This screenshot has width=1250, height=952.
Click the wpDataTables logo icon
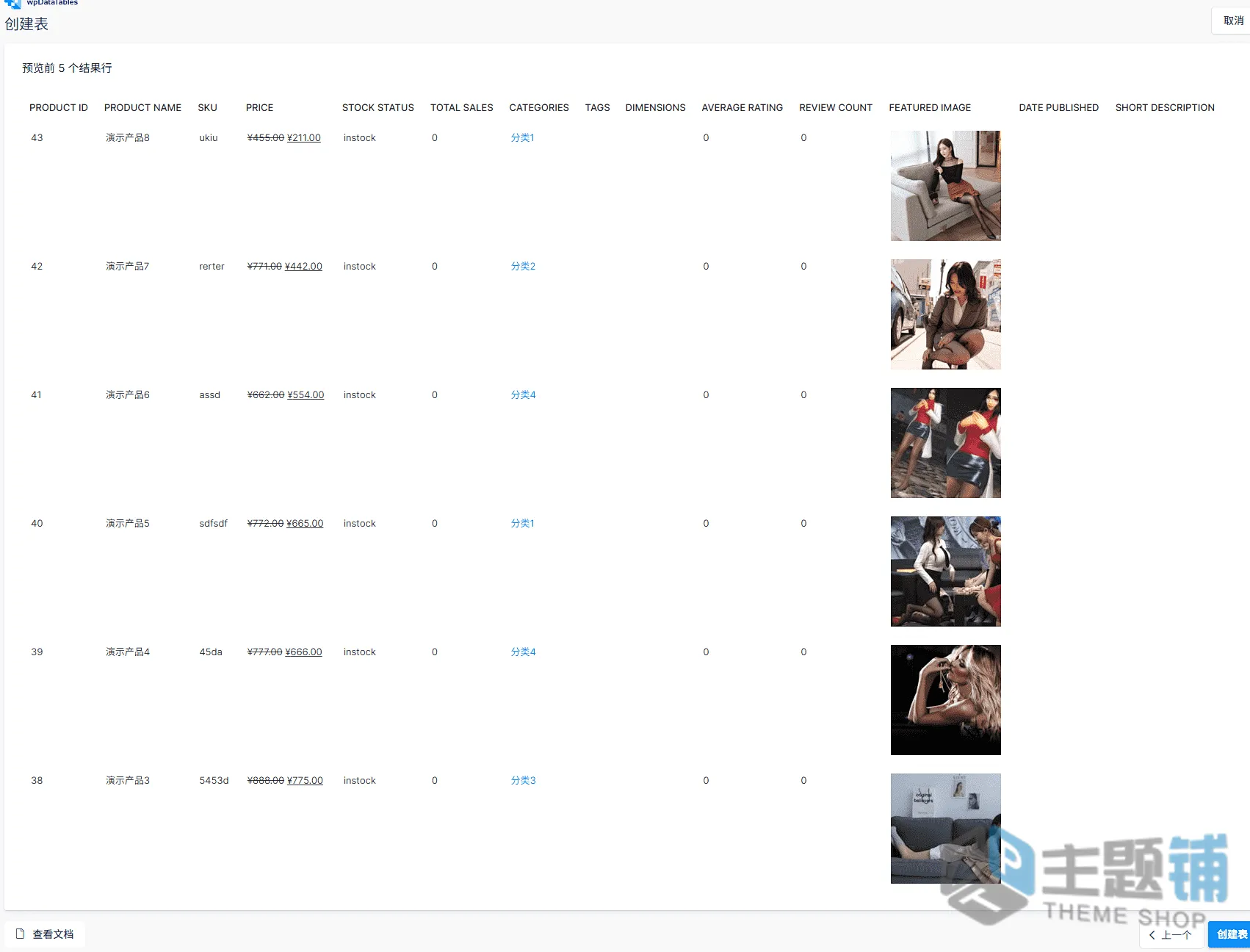coord(12,4)
